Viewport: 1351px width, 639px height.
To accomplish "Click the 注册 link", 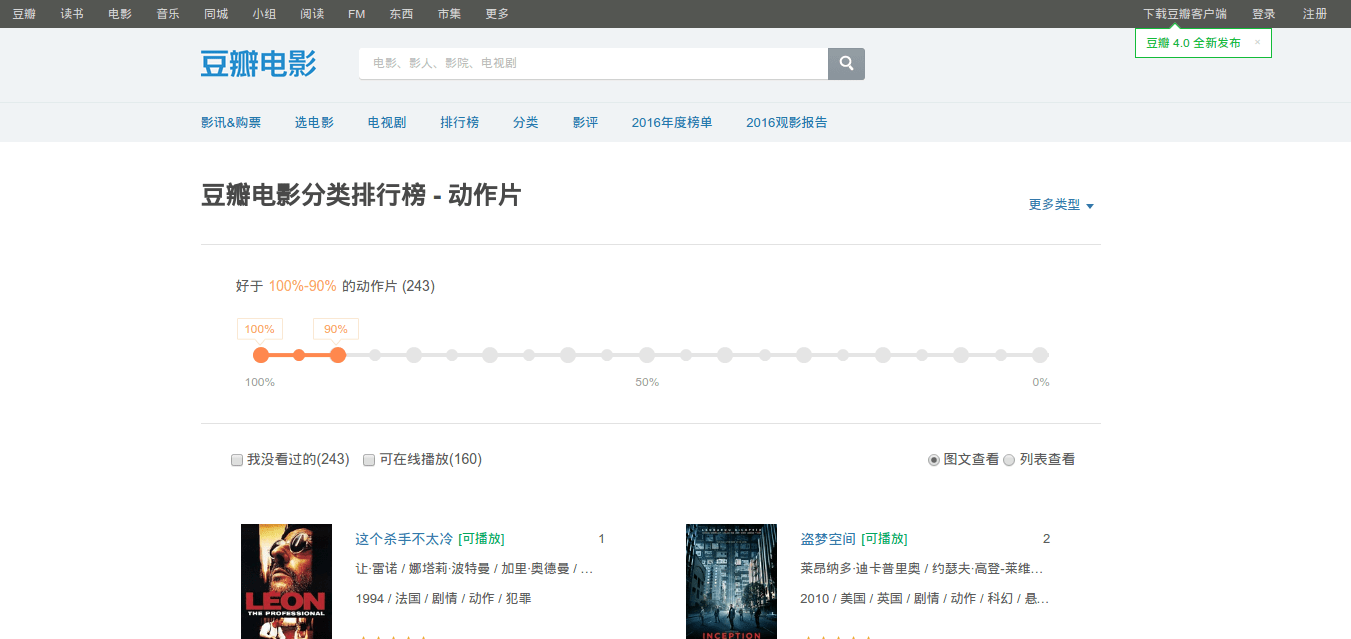I will pos(1315,14).
